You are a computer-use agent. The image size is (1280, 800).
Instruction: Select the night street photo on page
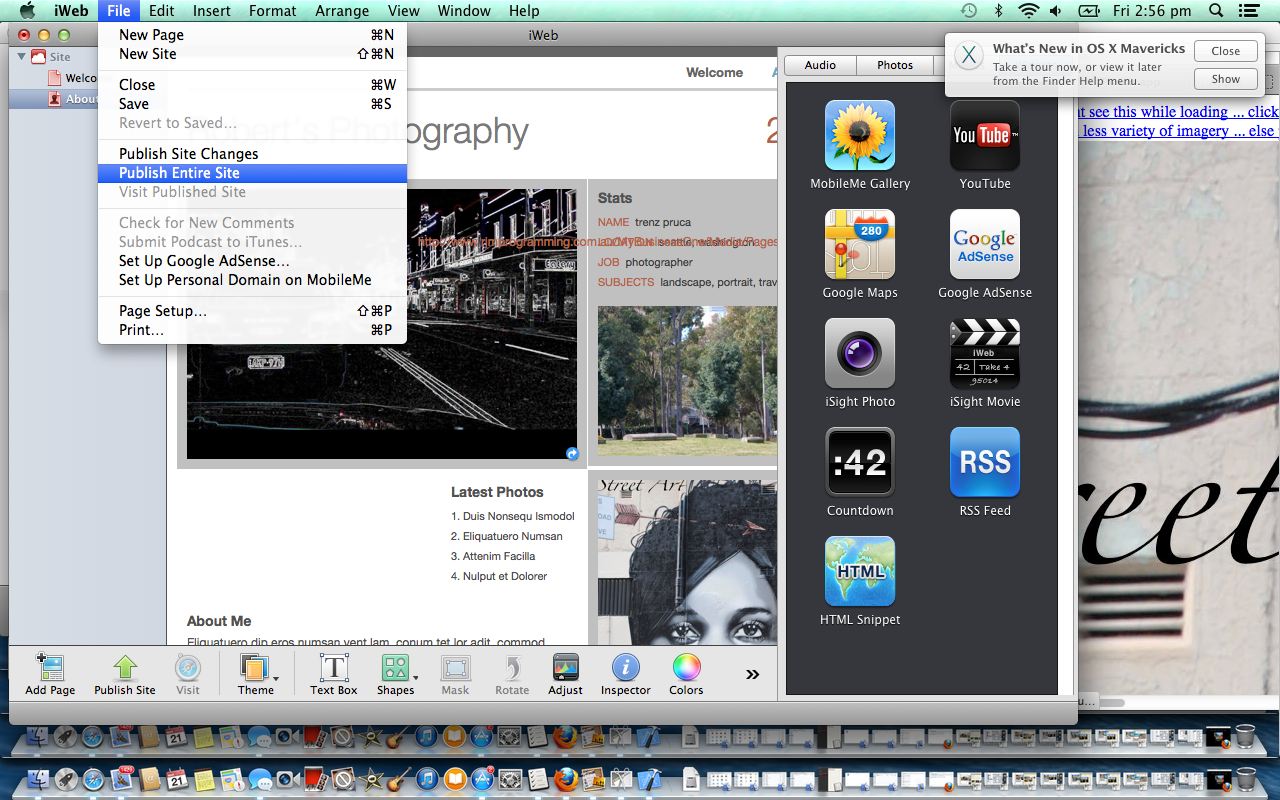click(382, 324)
